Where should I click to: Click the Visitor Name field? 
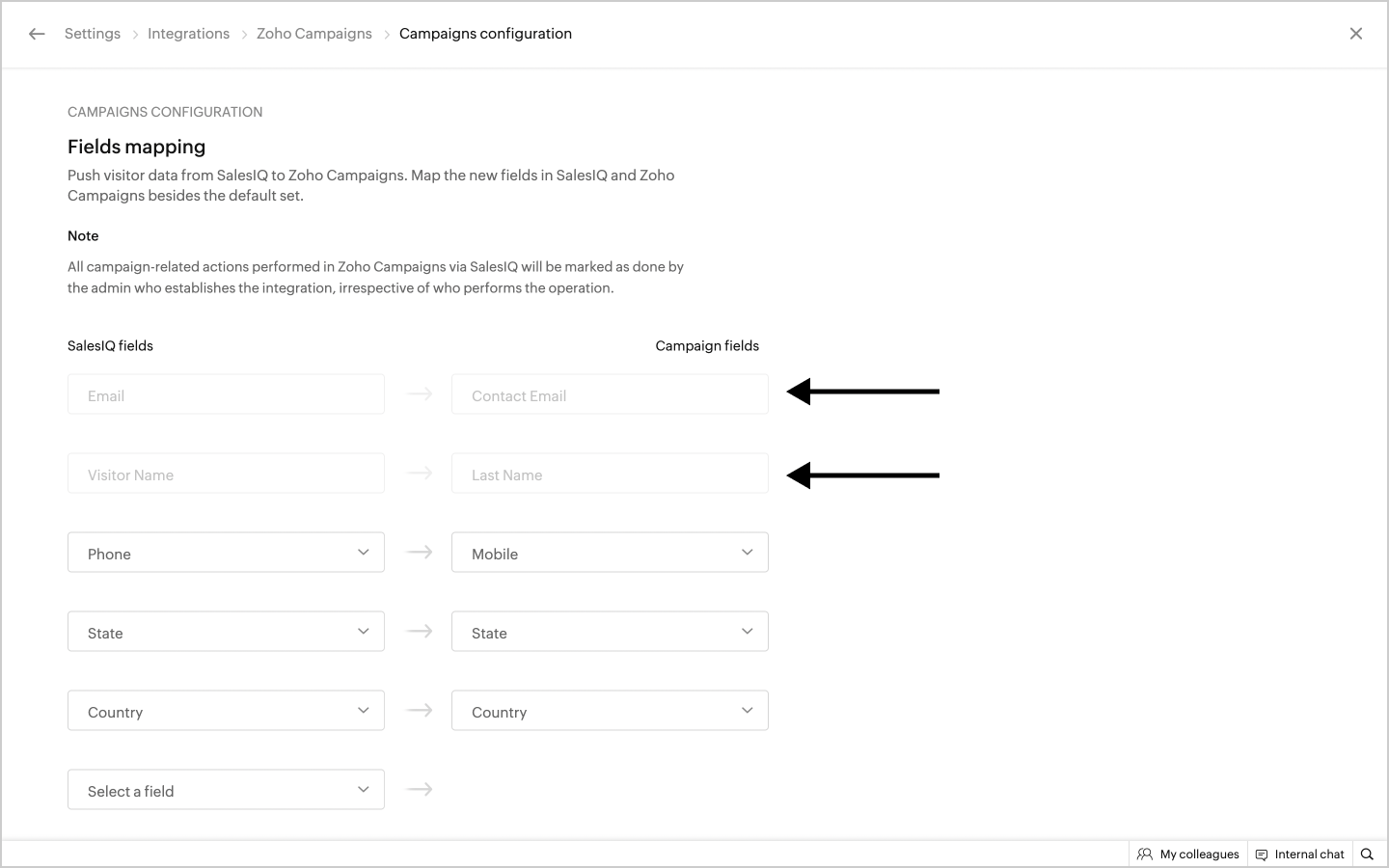226,474
